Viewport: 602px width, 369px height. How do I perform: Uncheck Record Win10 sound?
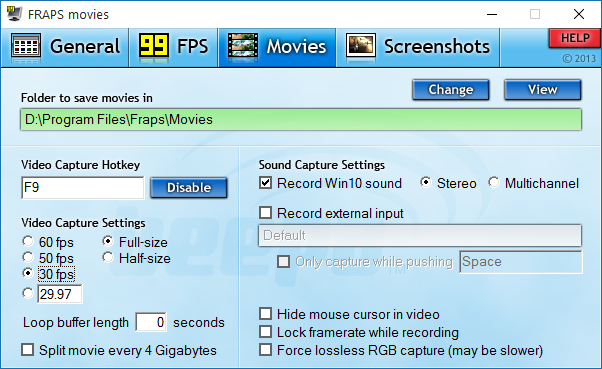click(x=266, y=183)
